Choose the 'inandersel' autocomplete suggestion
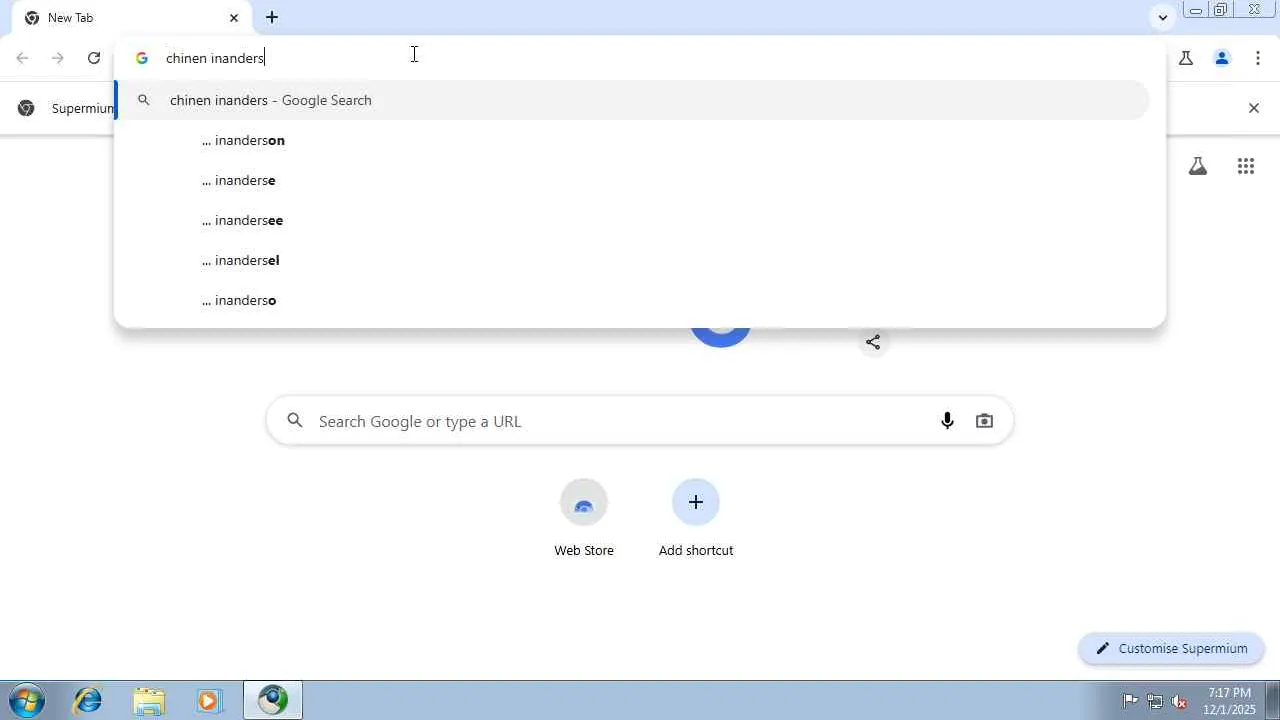This screenshot has height=720, width=1280. tap(632, 260)
